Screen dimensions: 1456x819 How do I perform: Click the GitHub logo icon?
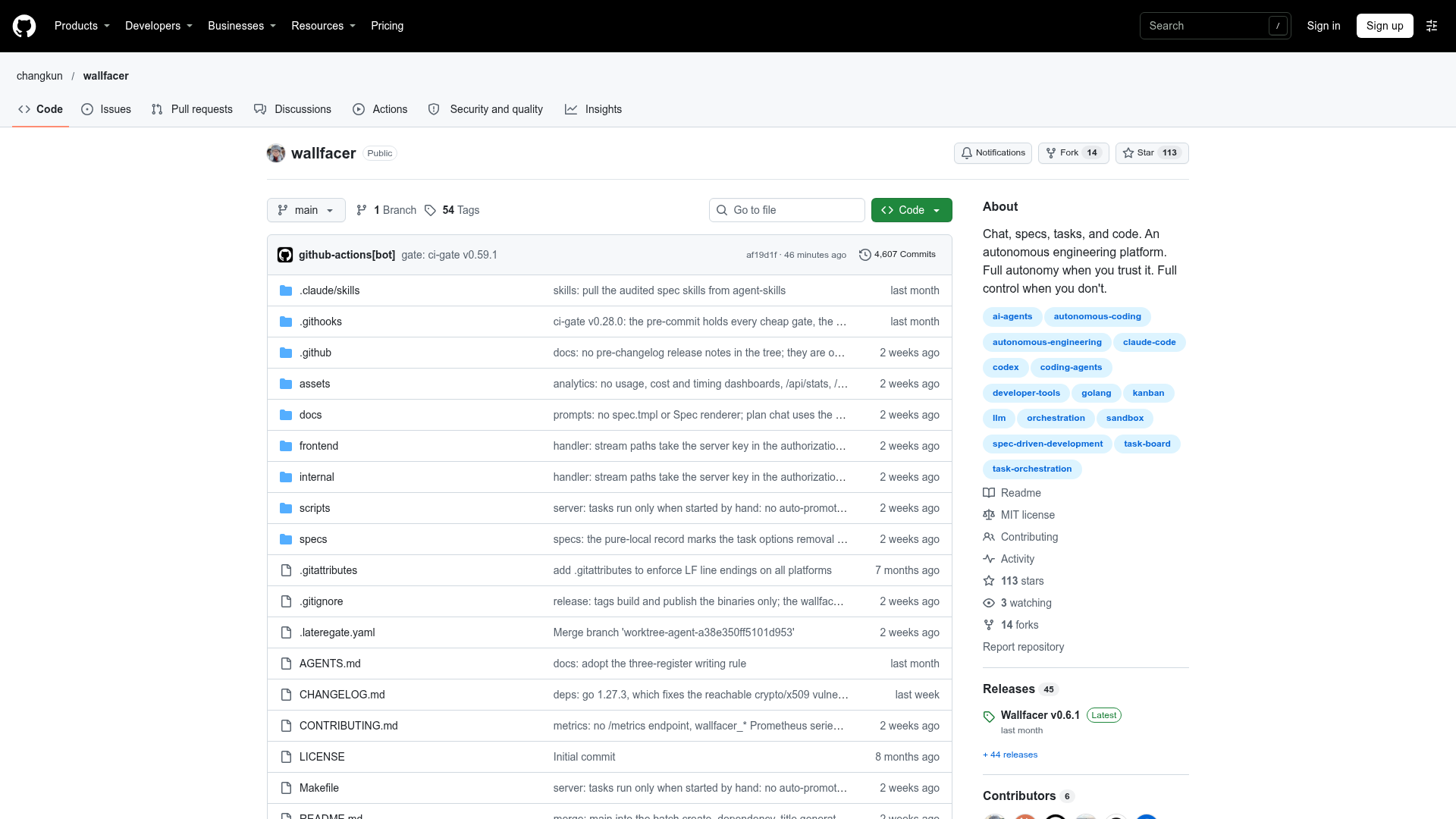pyautogui.click(x=24, y=26)
